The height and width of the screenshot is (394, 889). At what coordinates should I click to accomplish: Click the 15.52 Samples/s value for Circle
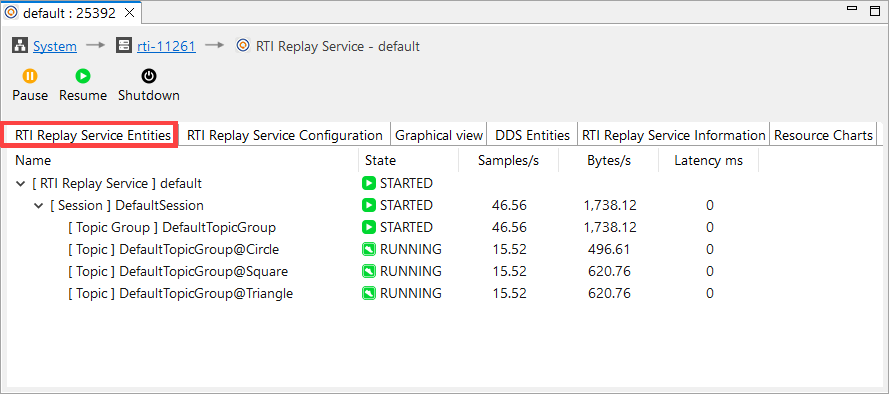(509, 249)
